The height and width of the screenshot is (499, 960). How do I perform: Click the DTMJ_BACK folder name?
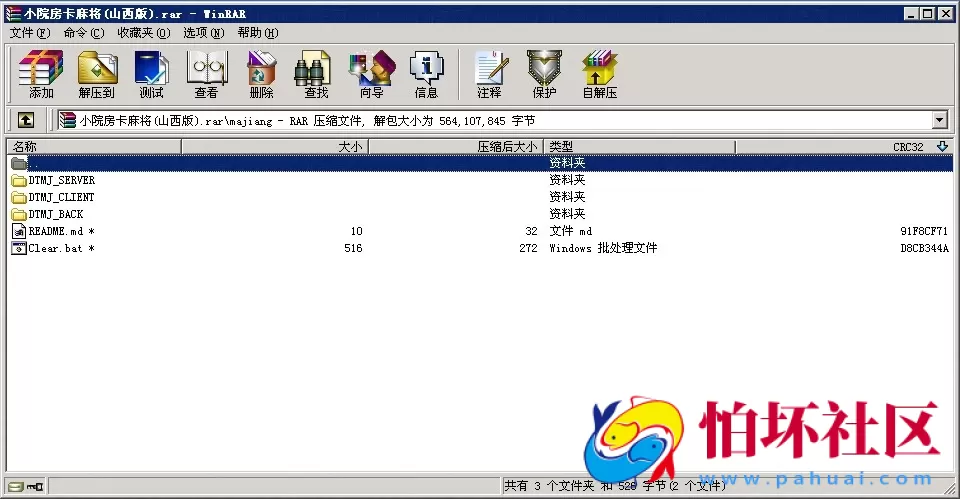[x=56, y=214]
